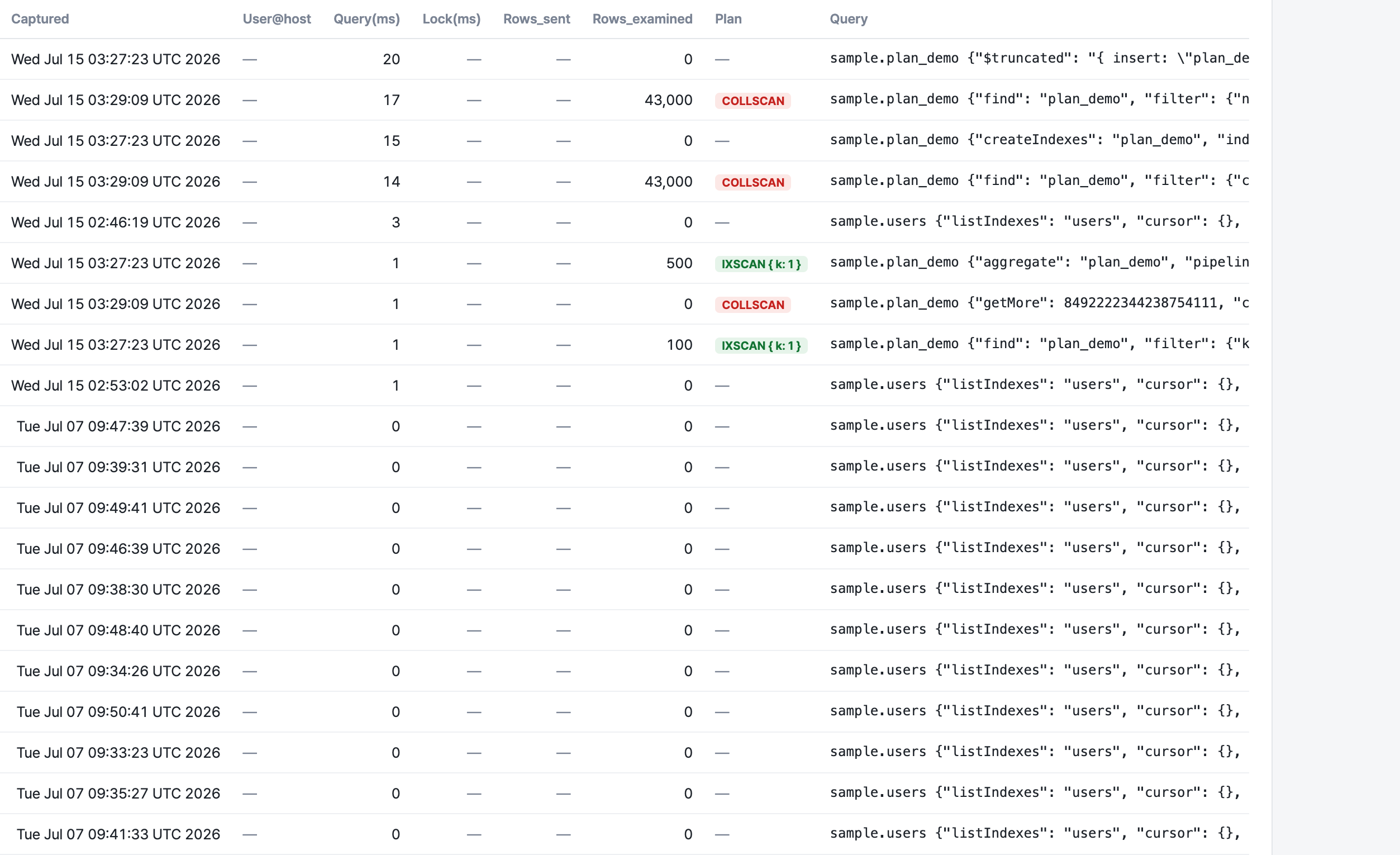
Task: Click IXSCAN badge in the 100 rows examined row
Action: [761, 346]
